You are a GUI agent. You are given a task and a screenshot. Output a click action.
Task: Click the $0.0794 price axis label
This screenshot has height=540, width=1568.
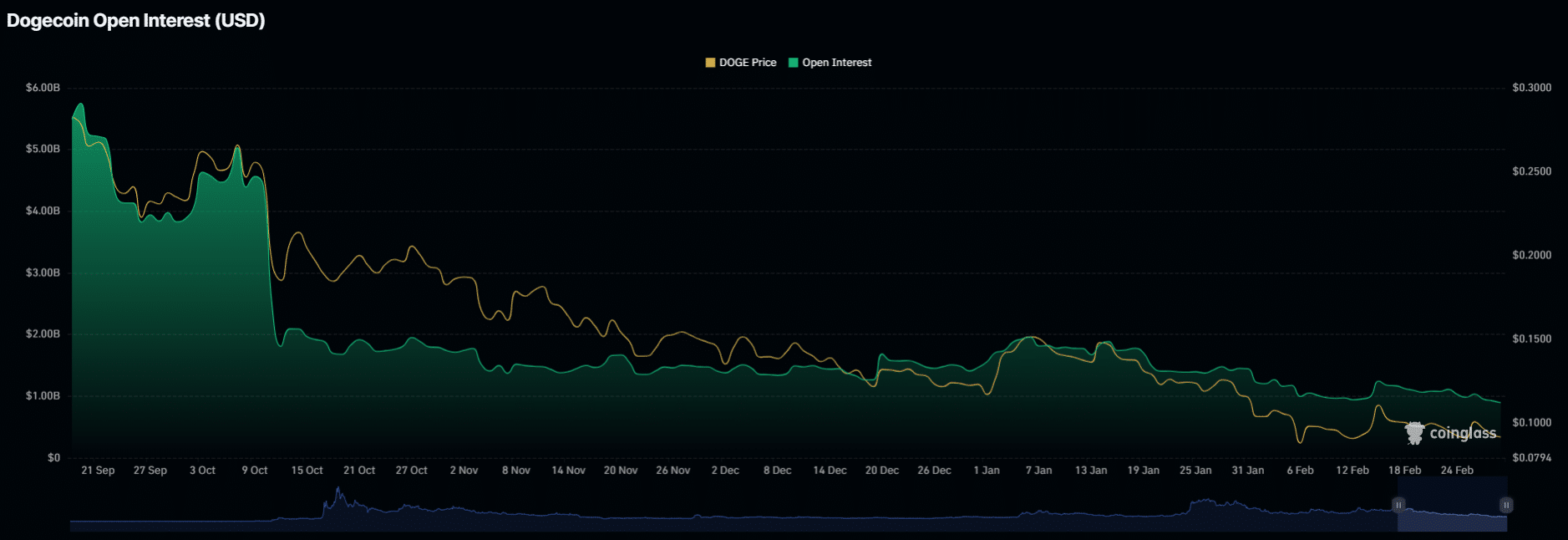pos(1531,458)
